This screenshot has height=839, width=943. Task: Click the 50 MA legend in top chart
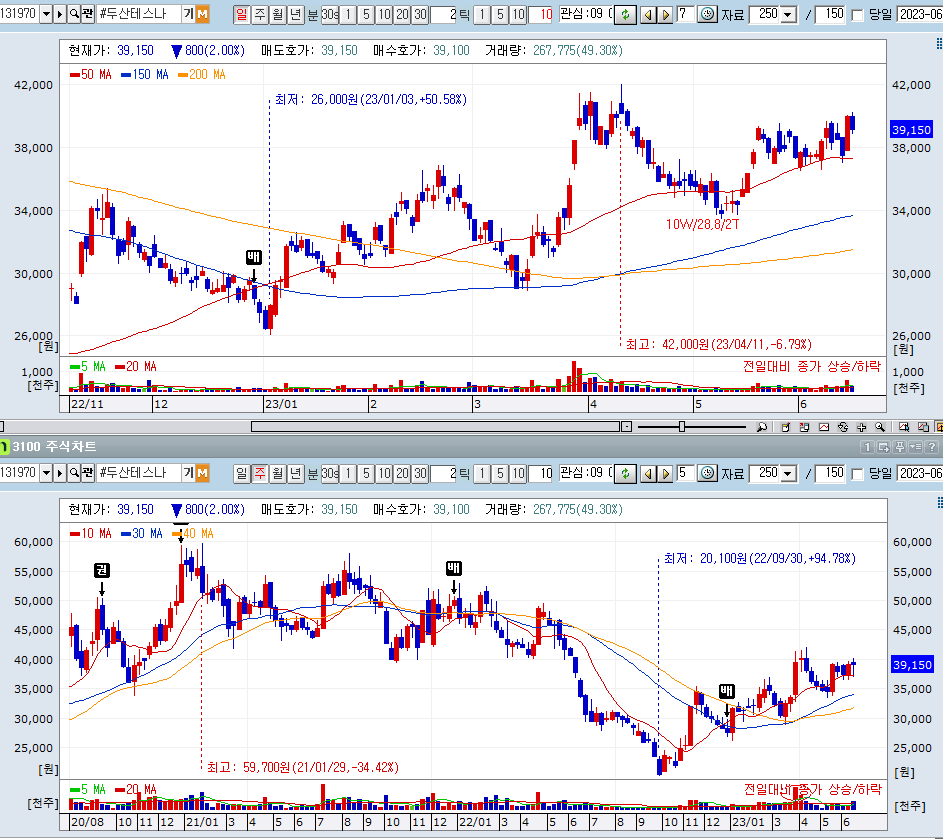pos(90,75)
